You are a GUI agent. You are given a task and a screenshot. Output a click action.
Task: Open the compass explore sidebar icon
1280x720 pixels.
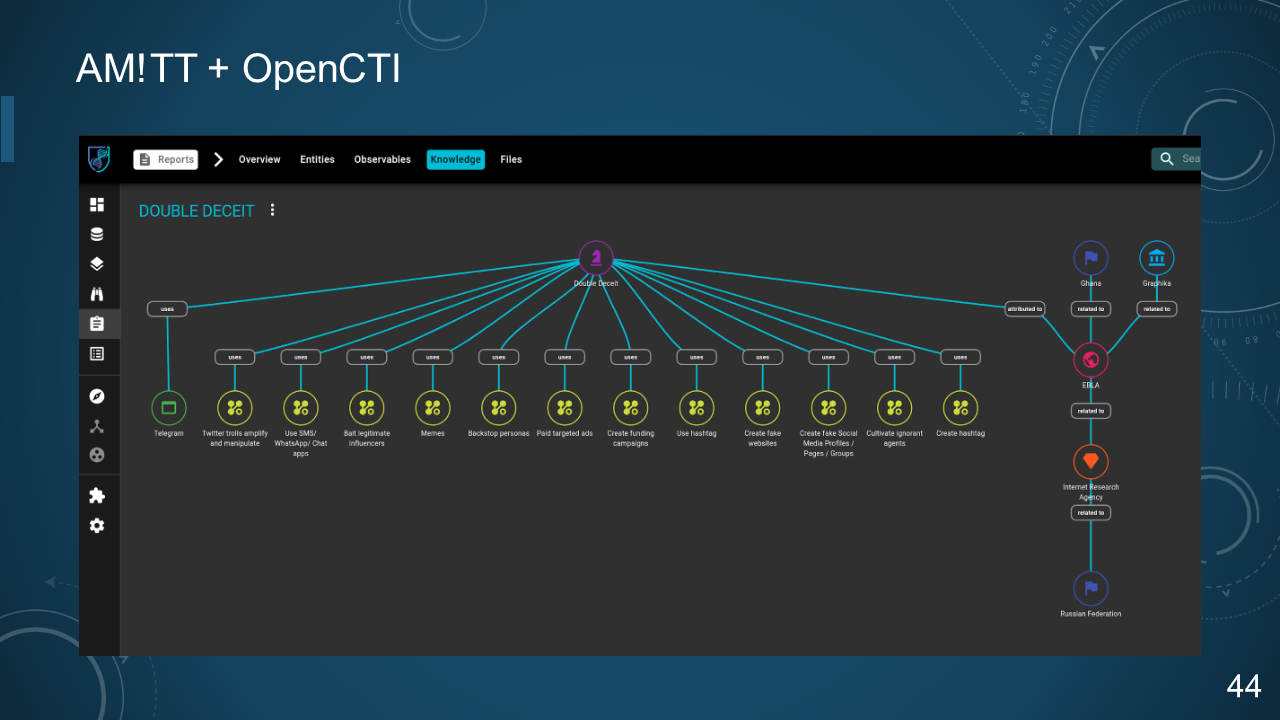(x=97, y=396)
